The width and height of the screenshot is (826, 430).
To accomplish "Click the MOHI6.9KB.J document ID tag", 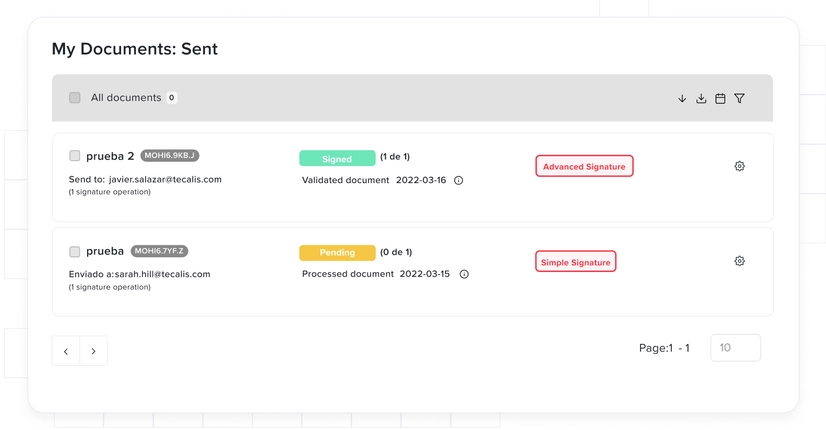I will point(170,156).
